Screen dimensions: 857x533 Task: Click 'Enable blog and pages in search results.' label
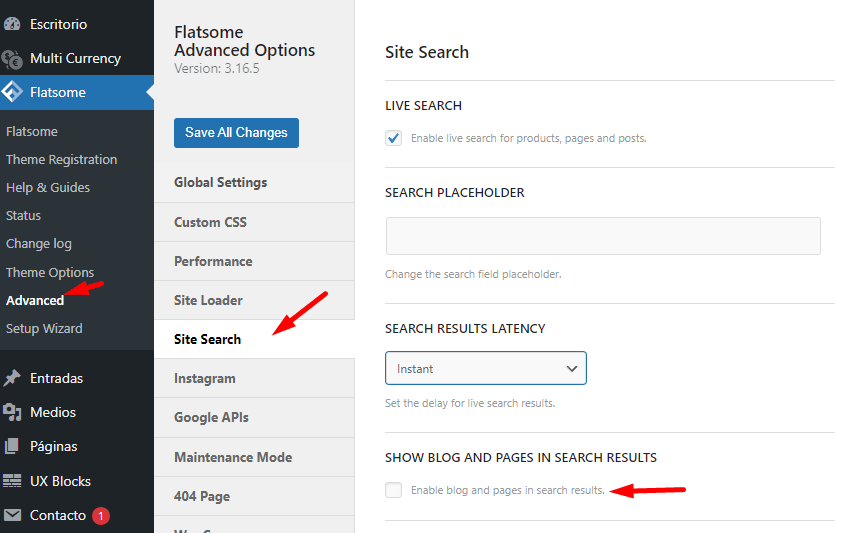[x=508, y=490]
